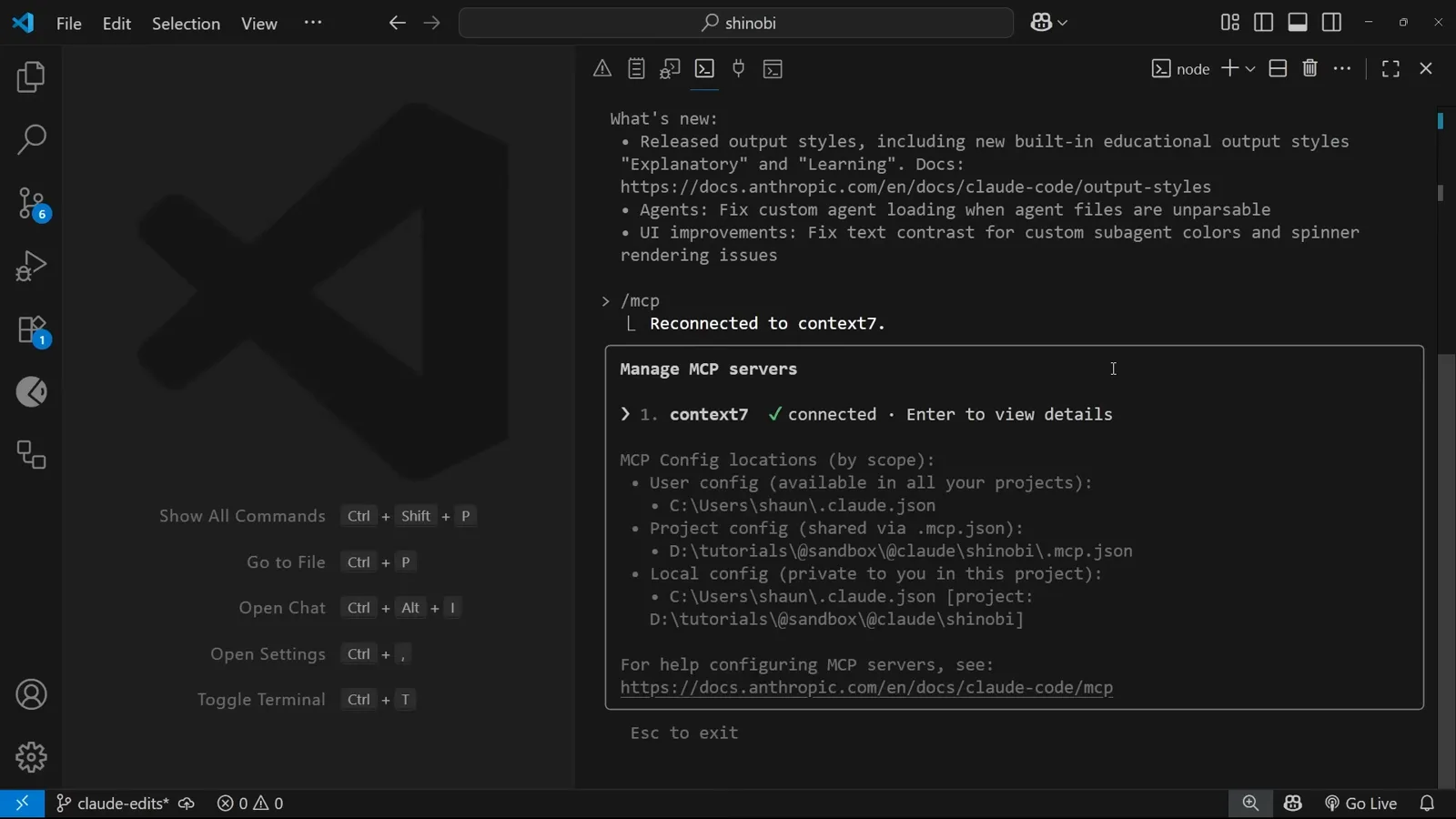This screenshot has height=819, width=1456.
Task: Expand the hidden menu items ellipsis
Action: click(313, 23)
